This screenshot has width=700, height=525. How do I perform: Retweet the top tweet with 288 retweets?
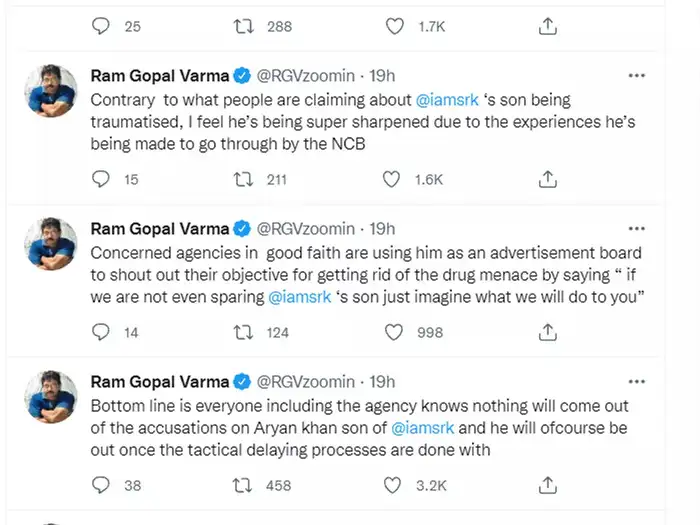241,27
